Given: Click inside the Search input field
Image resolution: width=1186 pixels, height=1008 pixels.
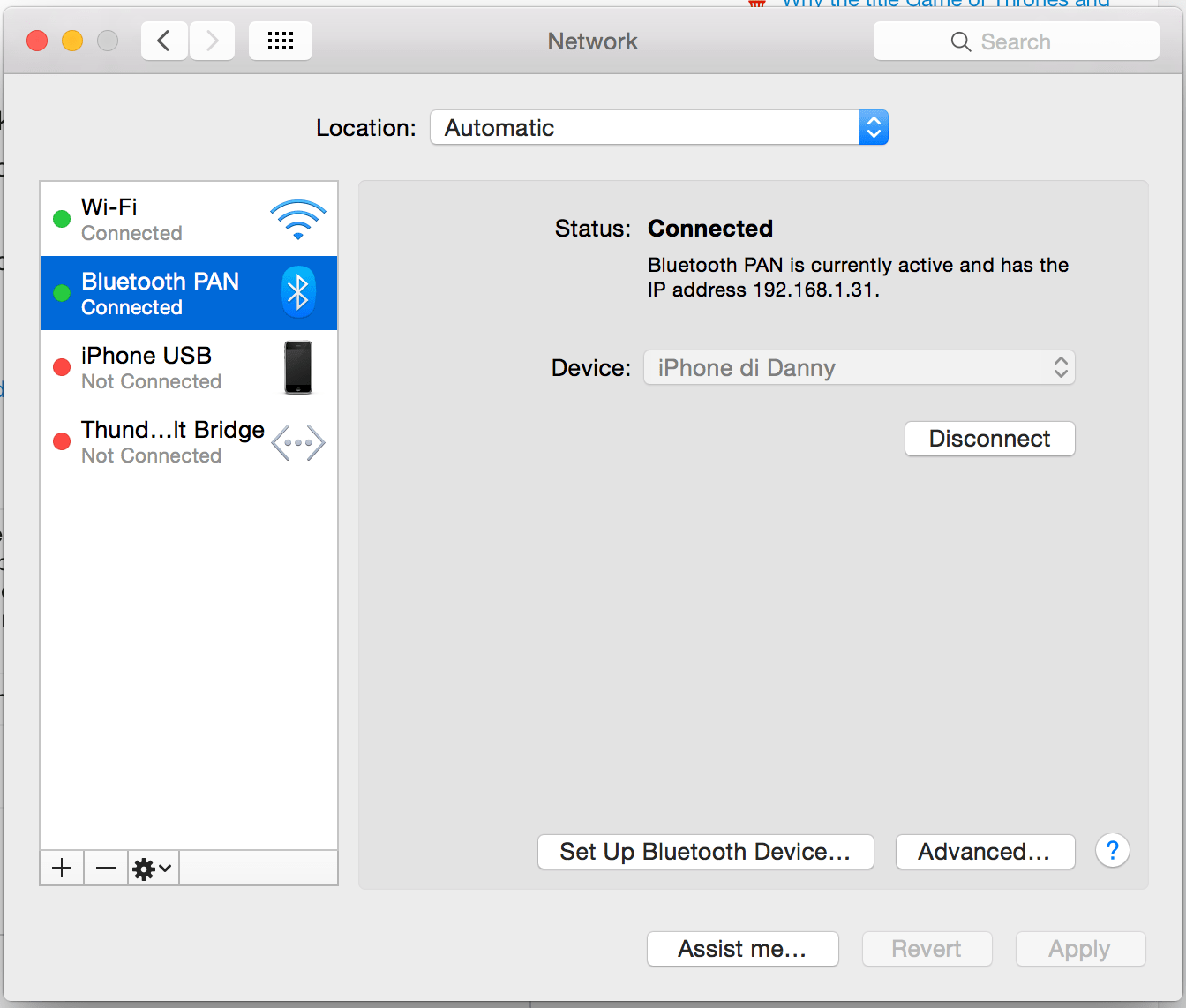Looking at the screenshot, I should point(1024,41).
